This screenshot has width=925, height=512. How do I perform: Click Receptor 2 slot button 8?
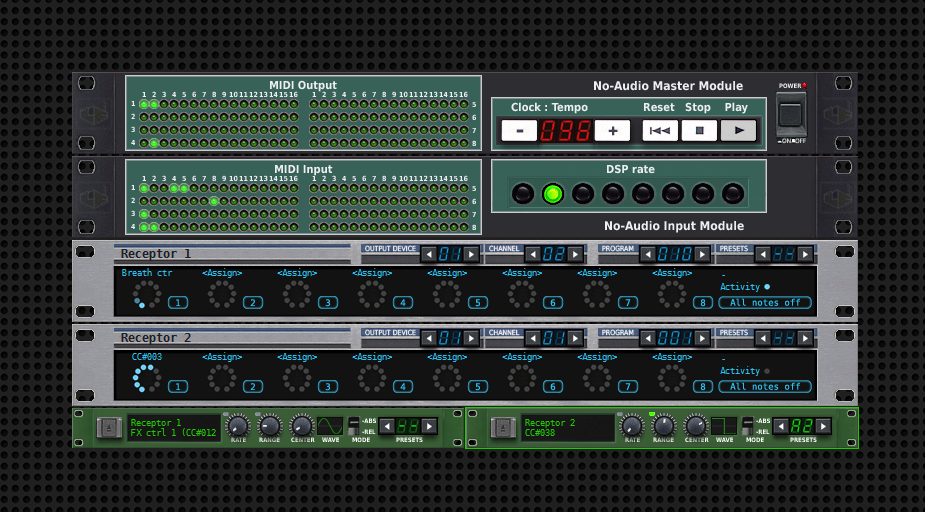pos(703,387)
